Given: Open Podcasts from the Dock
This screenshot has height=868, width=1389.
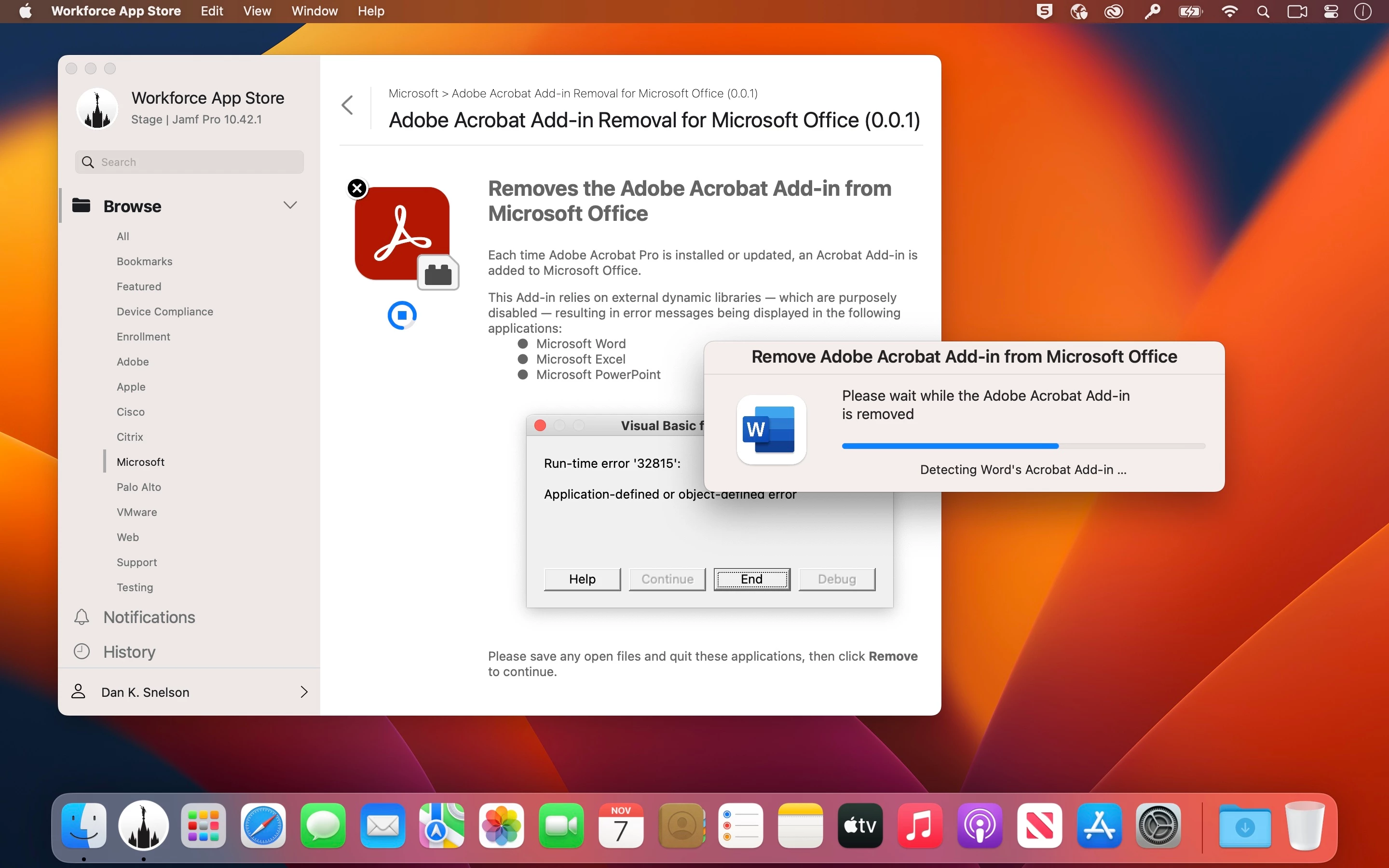Looking at the screenshot, I should pyautogui.click(x=980, y=826).
